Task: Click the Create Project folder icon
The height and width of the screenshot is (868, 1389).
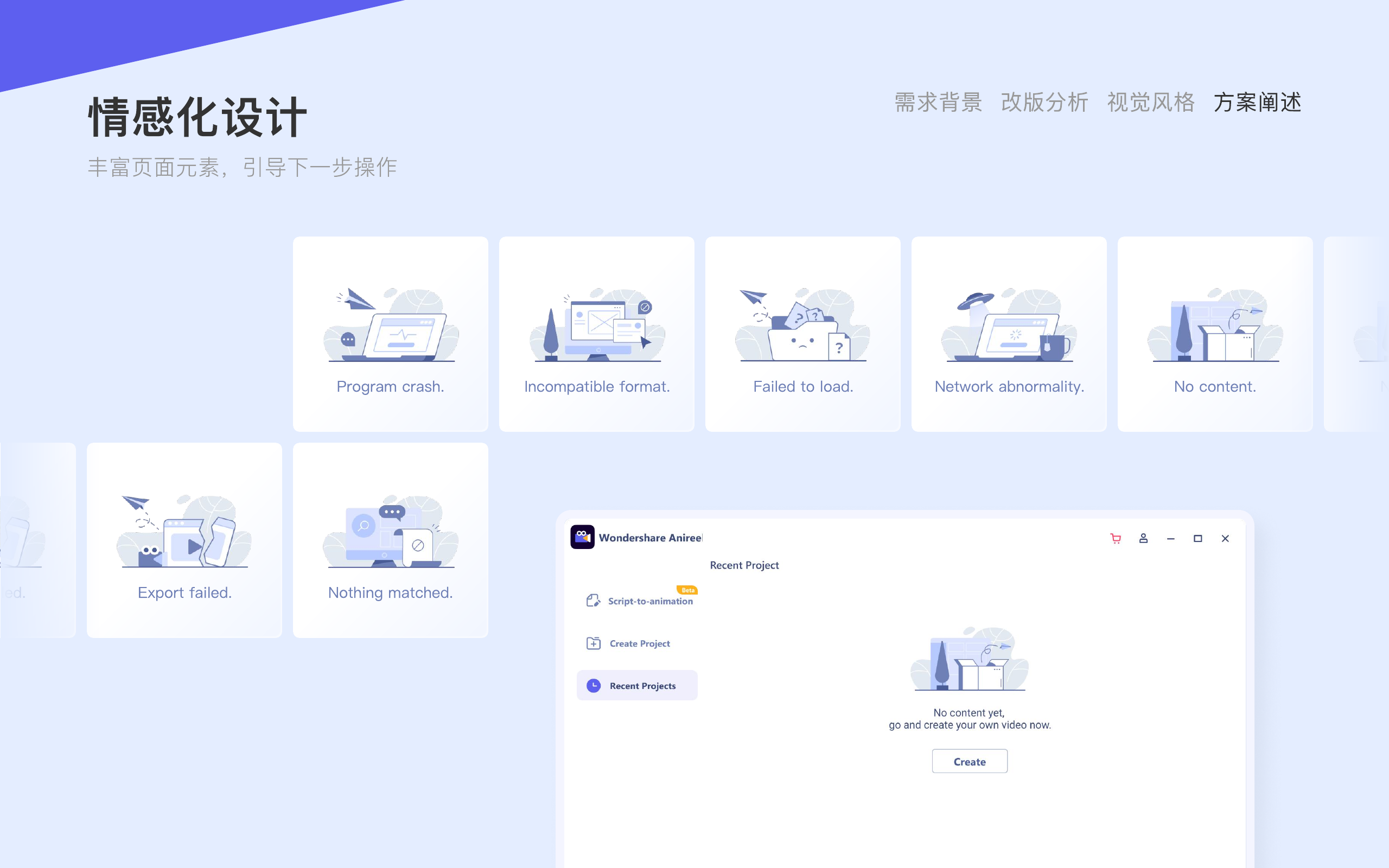Action: pyautogui.click(x=594, y=643)
